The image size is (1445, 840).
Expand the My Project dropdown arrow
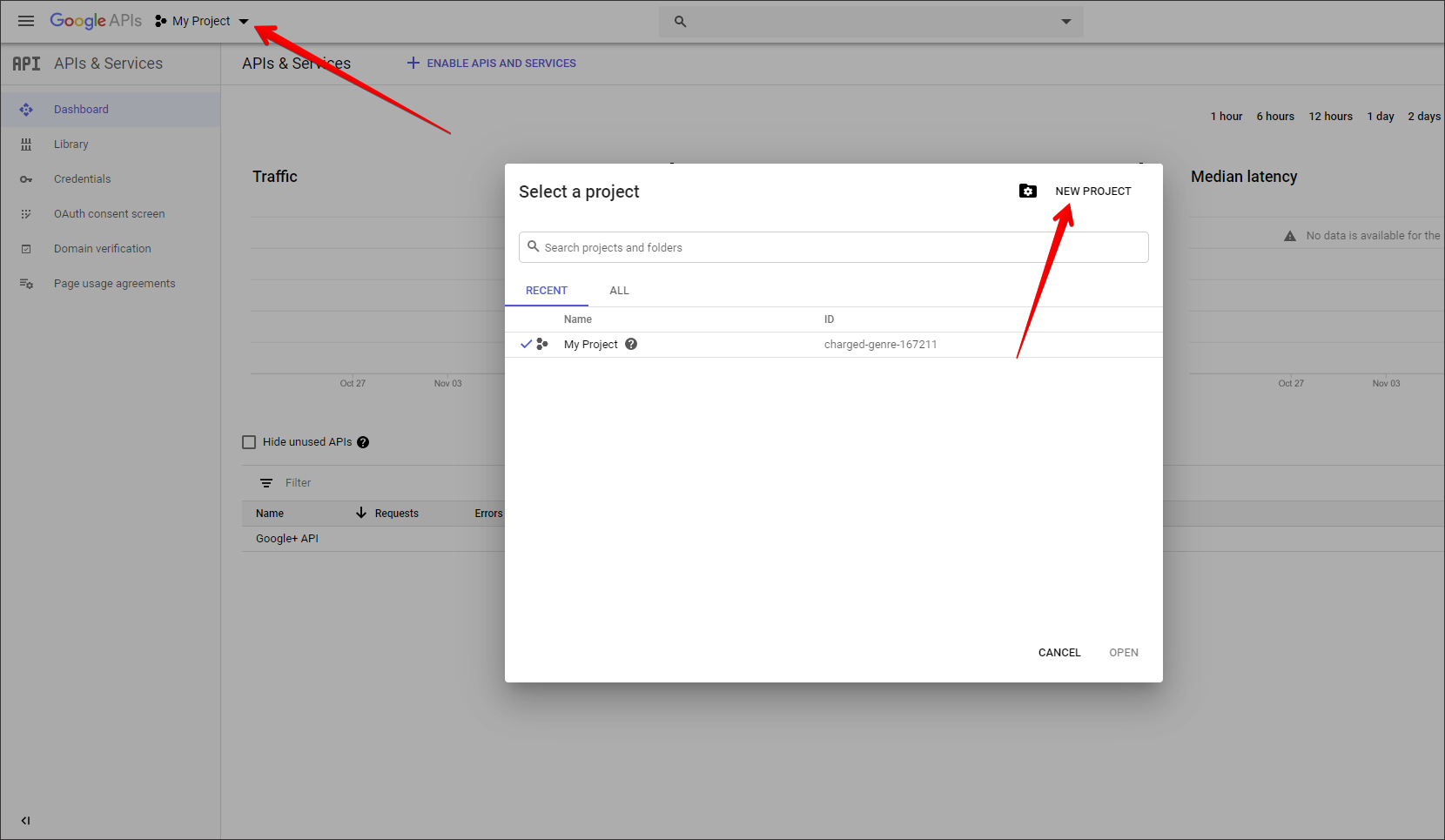[x=244, y=22]
